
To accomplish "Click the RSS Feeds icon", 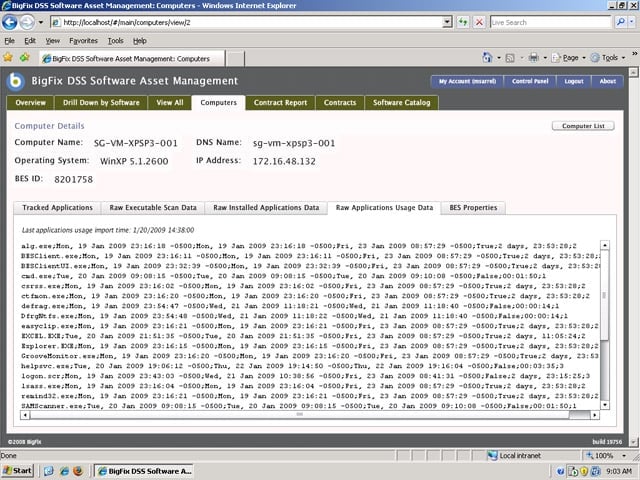I will (510, 58).
